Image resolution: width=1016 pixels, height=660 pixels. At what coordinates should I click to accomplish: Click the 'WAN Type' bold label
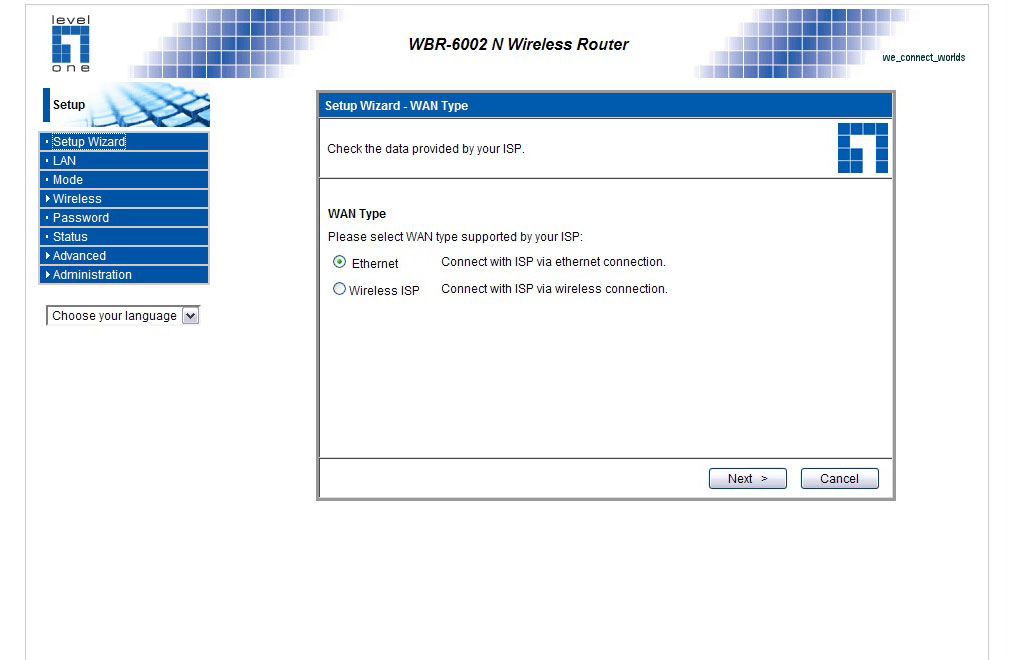pos(357,214)
